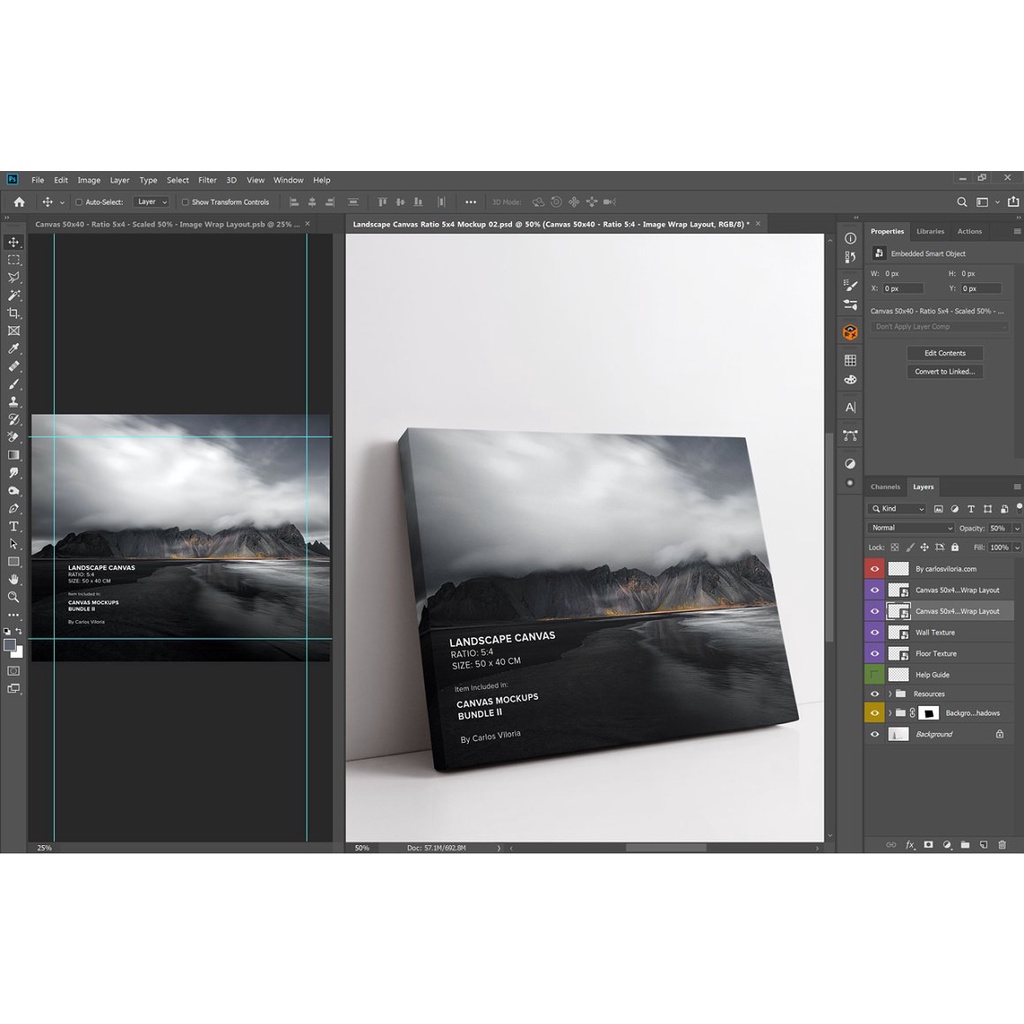Select the Hand tool

pyautogui.click(x=14, y=579)
